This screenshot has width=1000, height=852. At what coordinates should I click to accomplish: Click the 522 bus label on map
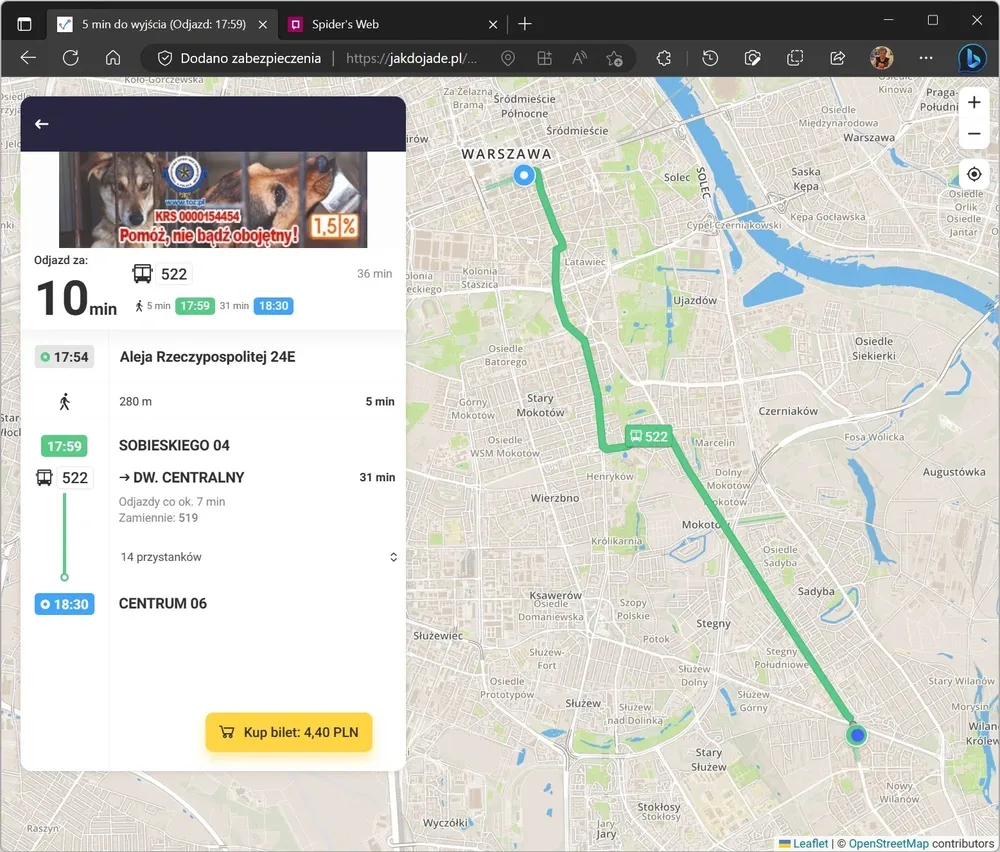pyautogui.click(x=648, y=436)
